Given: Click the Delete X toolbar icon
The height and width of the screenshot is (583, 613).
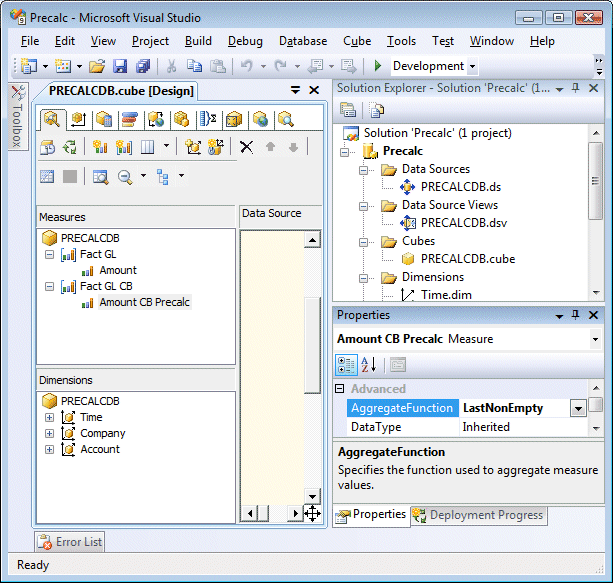Looking at the screenshot, I should click(246, 147).
